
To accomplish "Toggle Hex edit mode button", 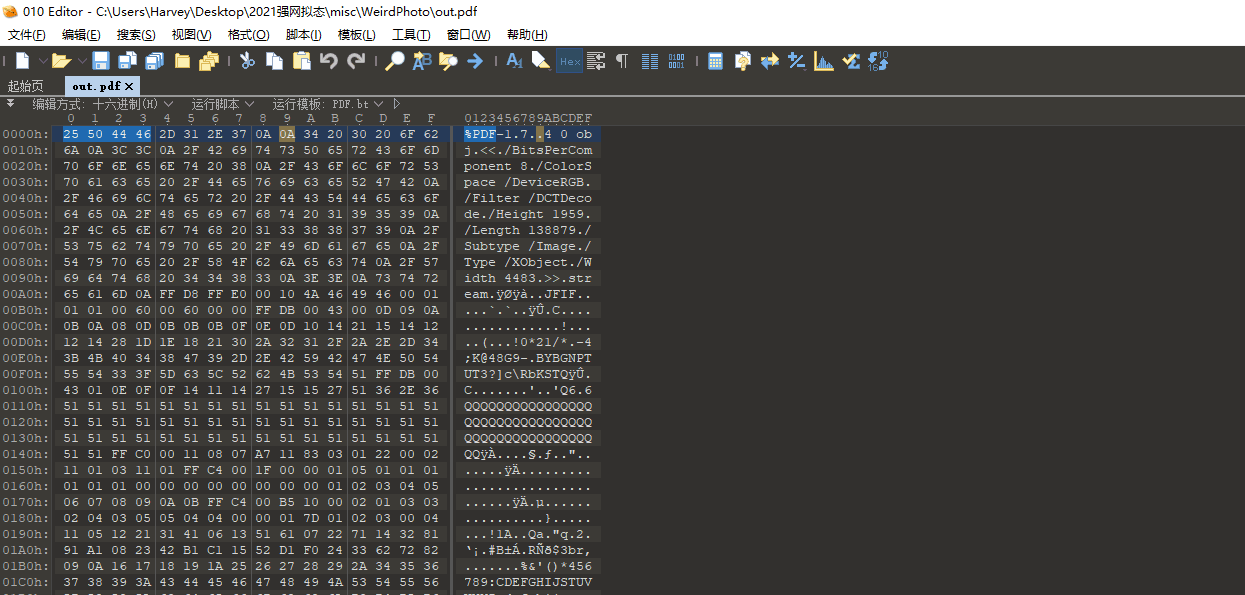I will pos(569,61).
